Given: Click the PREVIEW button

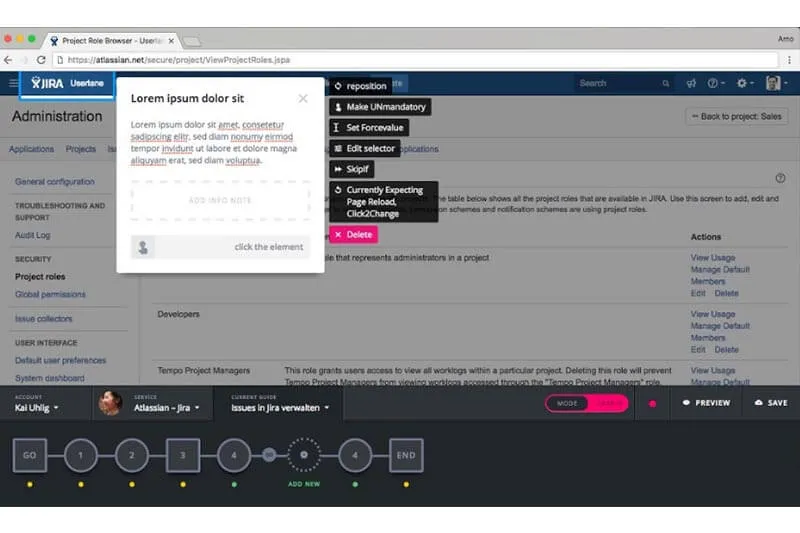Looking at the screenshot, I should [x=706, y=403].
